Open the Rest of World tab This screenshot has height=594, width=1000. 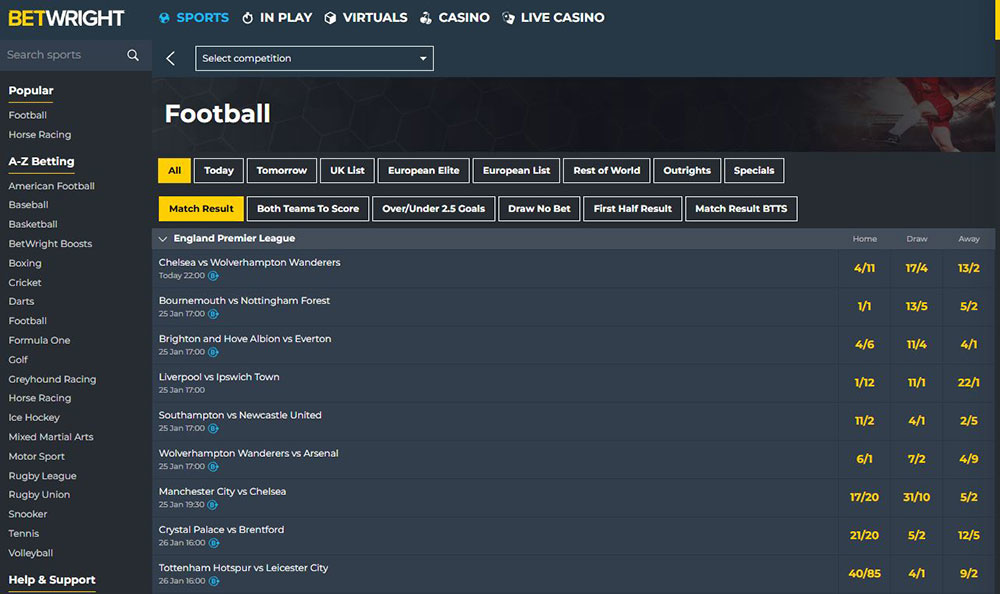point(607,170)
